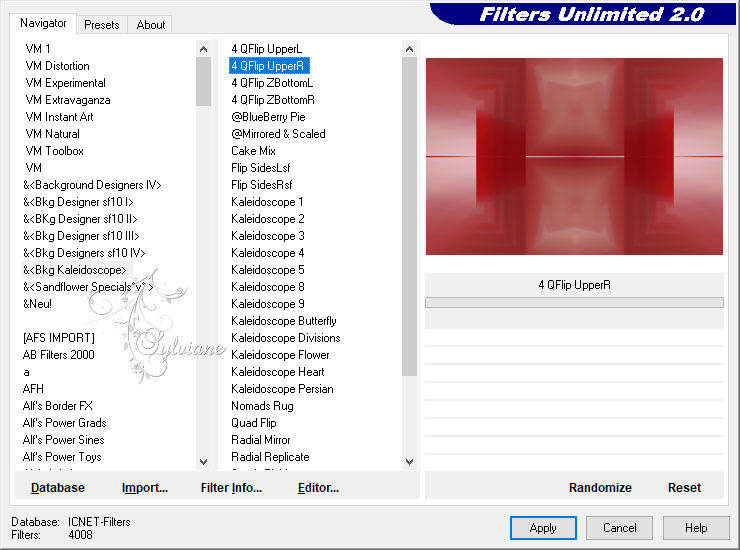740x550 pixels.
Task: Choose the Radial Mirror filter
Action: [261, 440]
